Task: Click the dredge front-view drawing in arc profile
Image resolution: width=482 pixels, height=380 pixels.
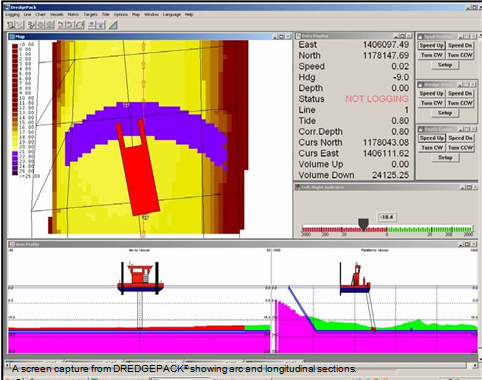Action: 140,278
